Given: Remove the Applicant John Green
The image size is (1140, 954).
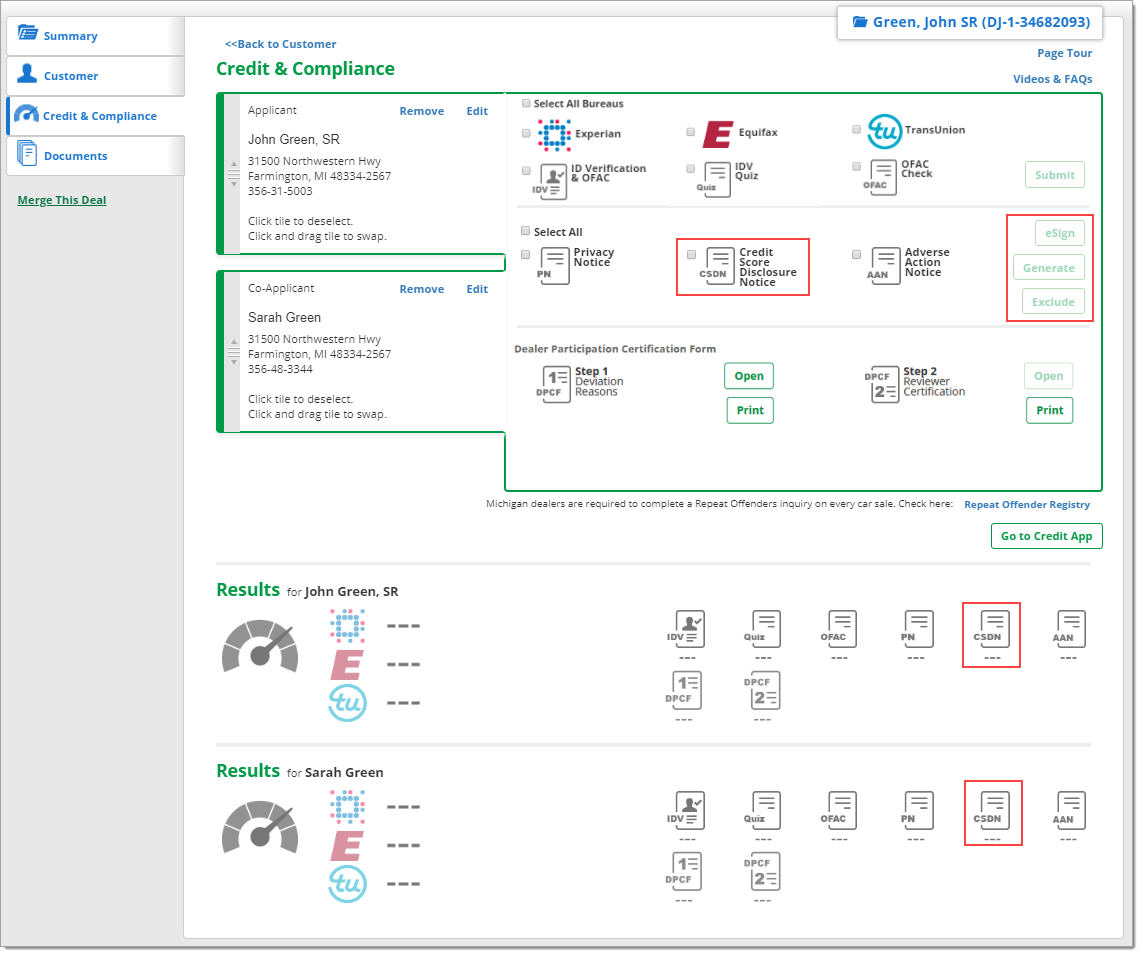Looking at the screenshot, I should 422,111.
